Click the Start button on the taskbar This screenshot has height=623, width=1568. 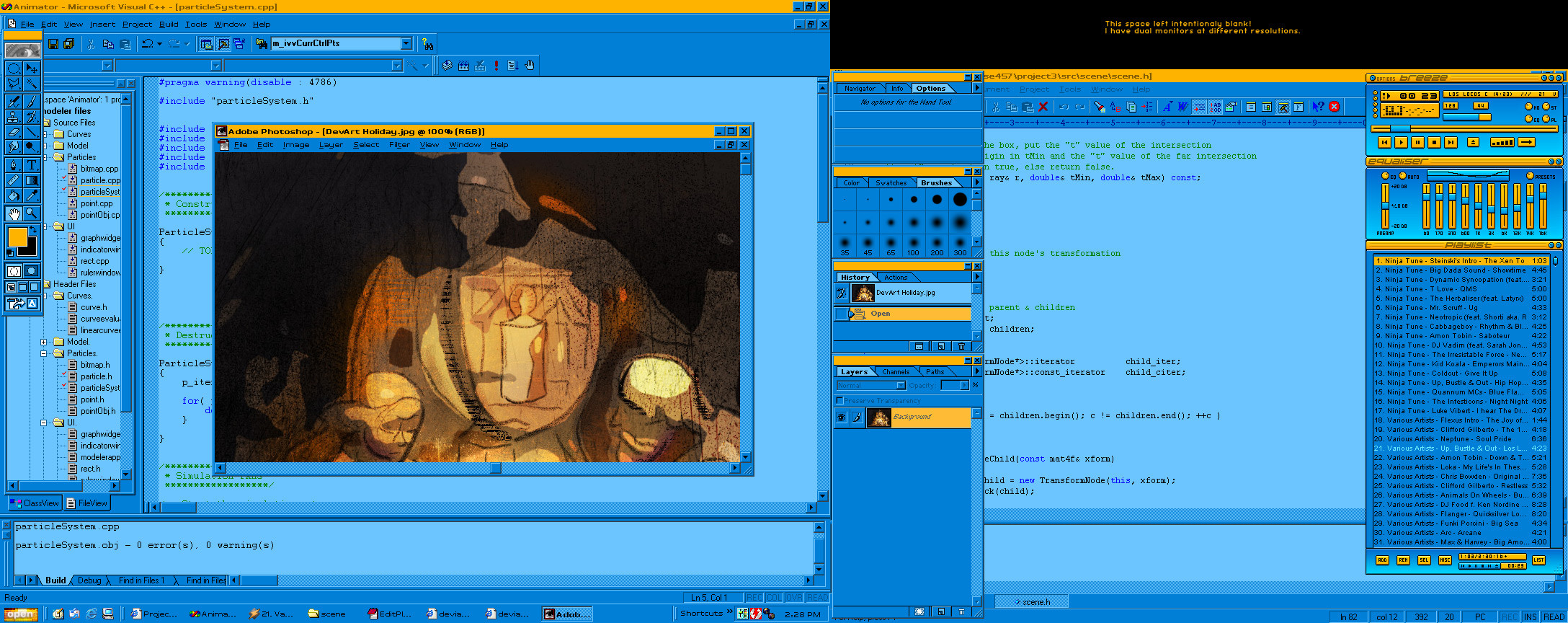22,614
